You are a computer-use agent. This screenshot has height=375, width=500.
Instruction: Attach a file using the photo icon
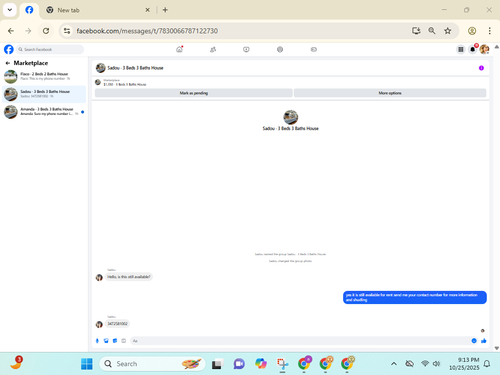[x=106, y=341]
